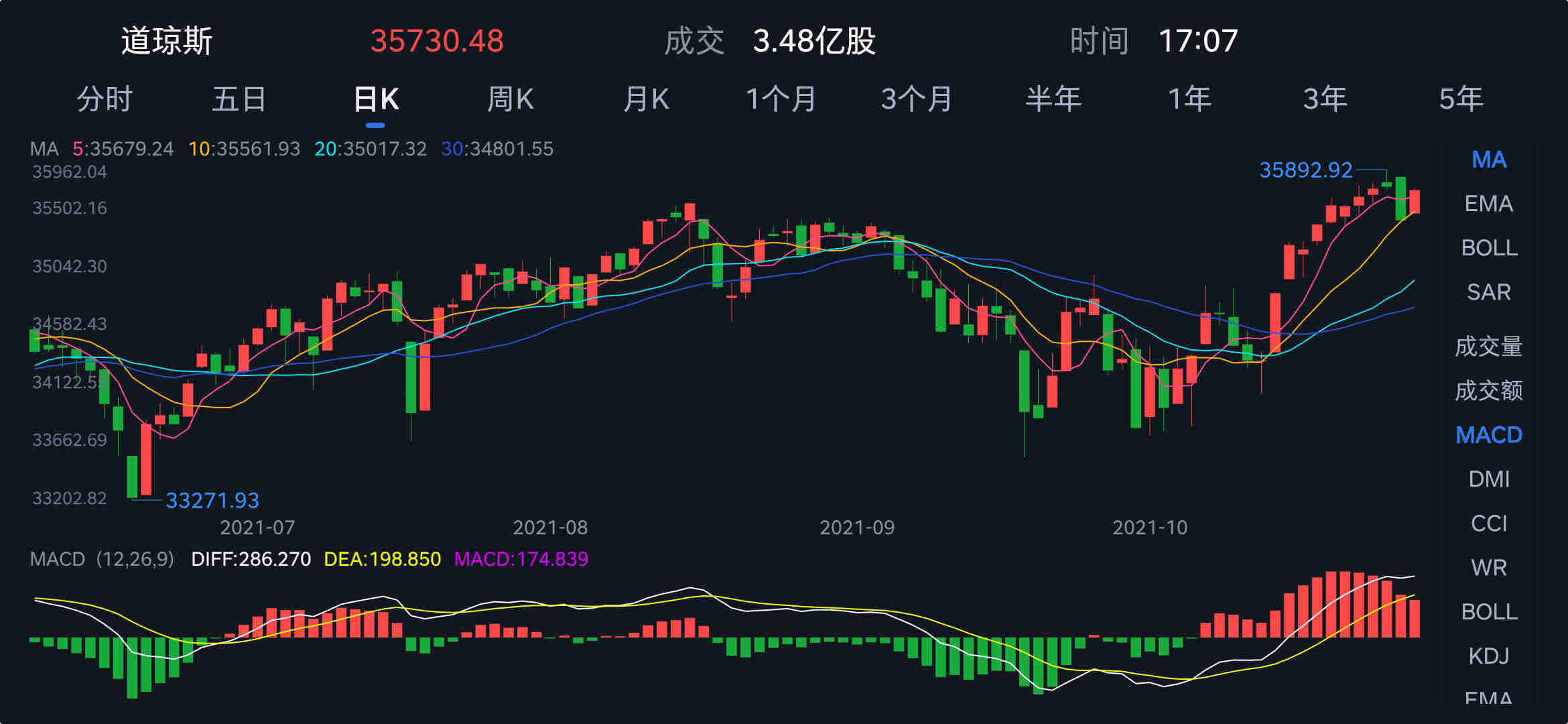Viewport: 1568px width, 724px height.
Task: Click the MA 5:35679.24 legend value
Action: tap(123, 149)
